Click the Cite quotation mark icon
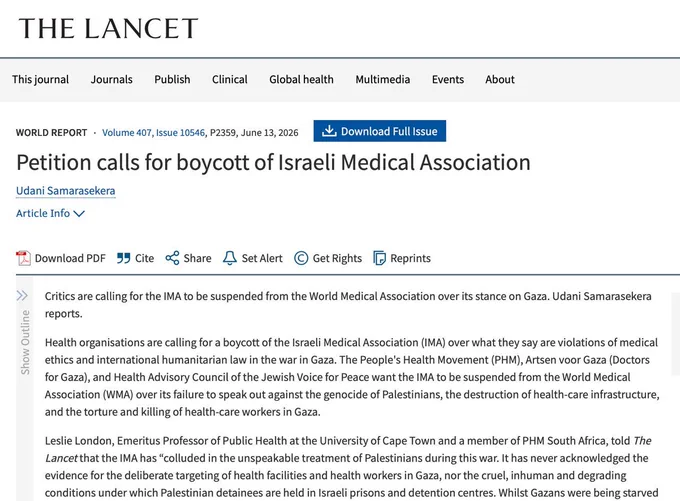This screenshot has width=680, height=501. tap(124, 259)
